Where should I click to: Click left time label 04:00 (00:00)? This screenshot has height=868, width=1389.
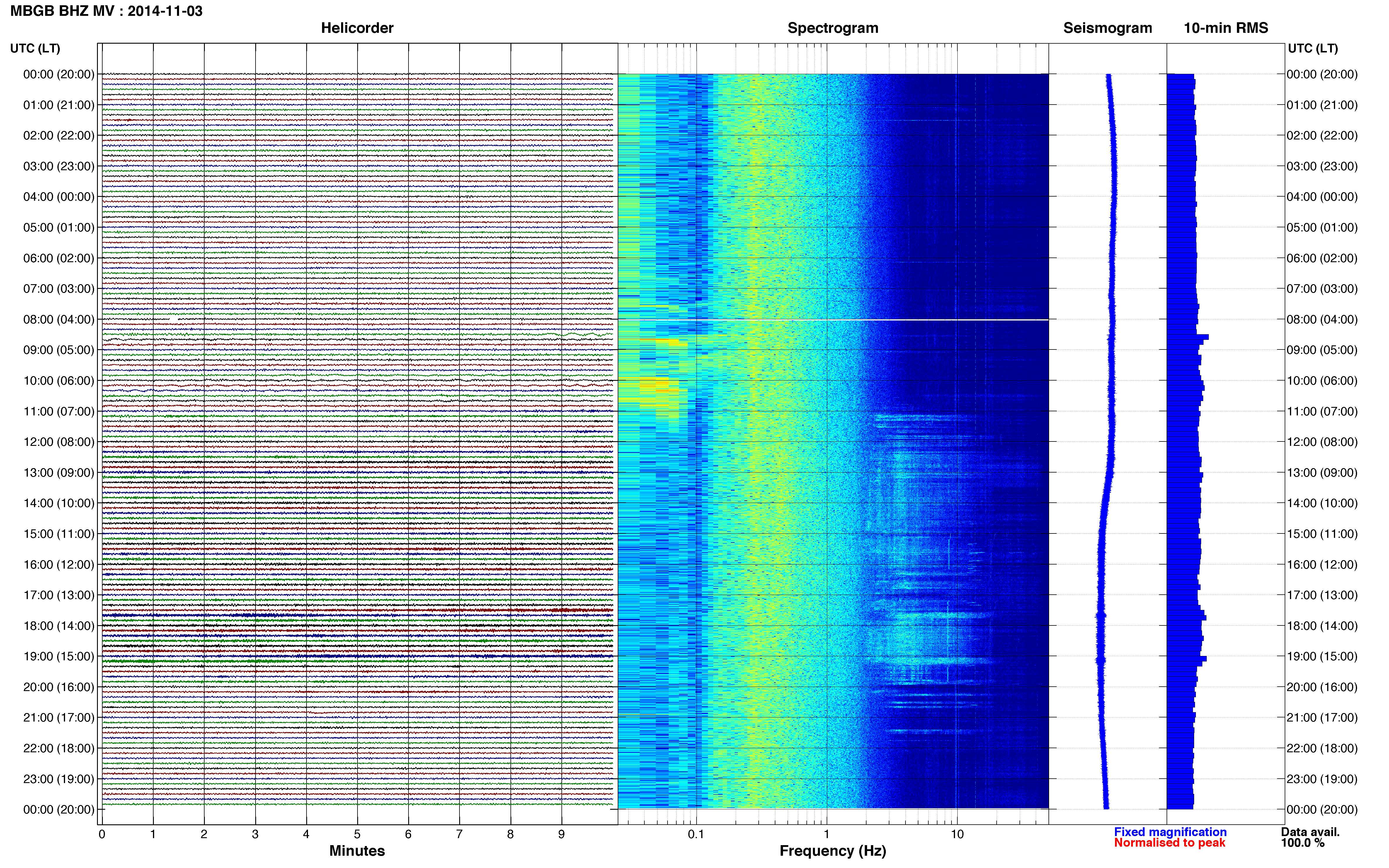[59, 197]
